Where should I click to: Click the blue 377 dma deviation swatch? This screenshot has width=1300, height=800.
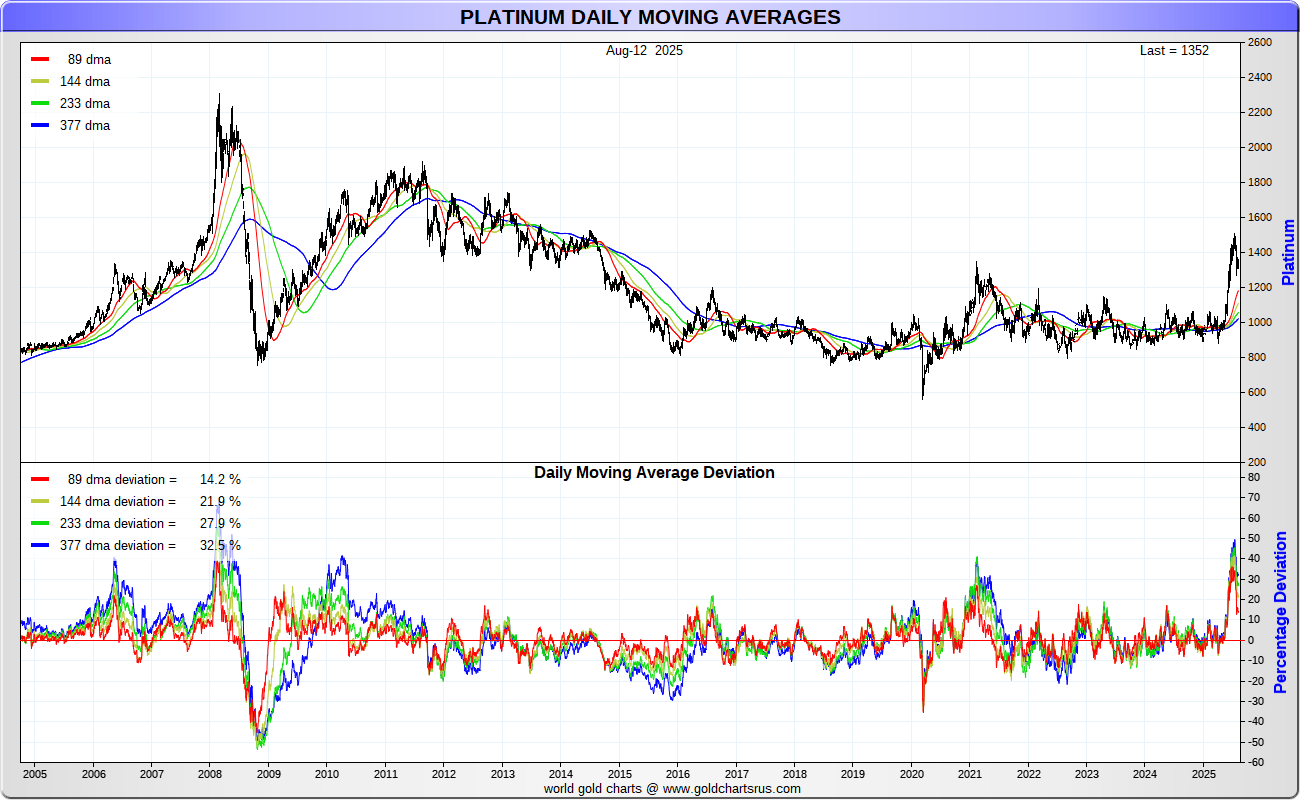(x=40, y=545)
